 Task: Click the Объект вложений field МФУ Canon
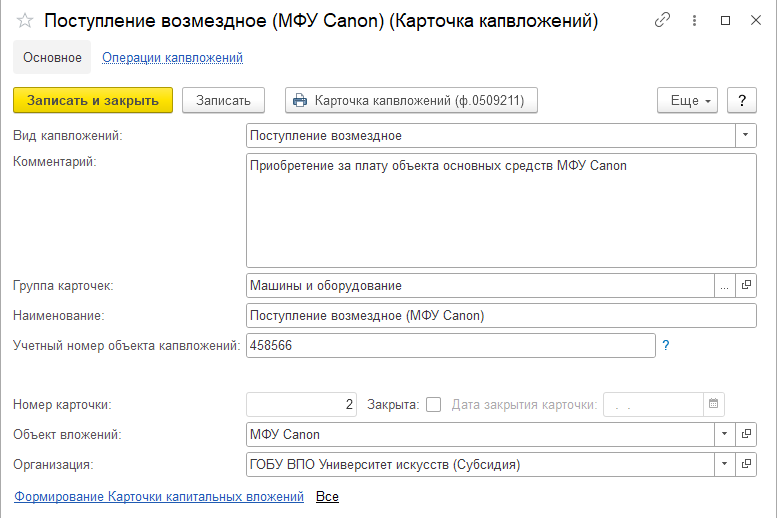tap(480, 434)
